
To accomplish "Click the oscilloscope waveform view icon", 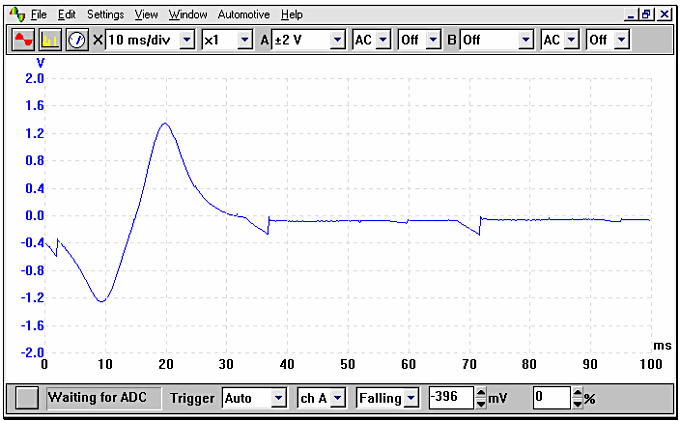I will (23, 40).
